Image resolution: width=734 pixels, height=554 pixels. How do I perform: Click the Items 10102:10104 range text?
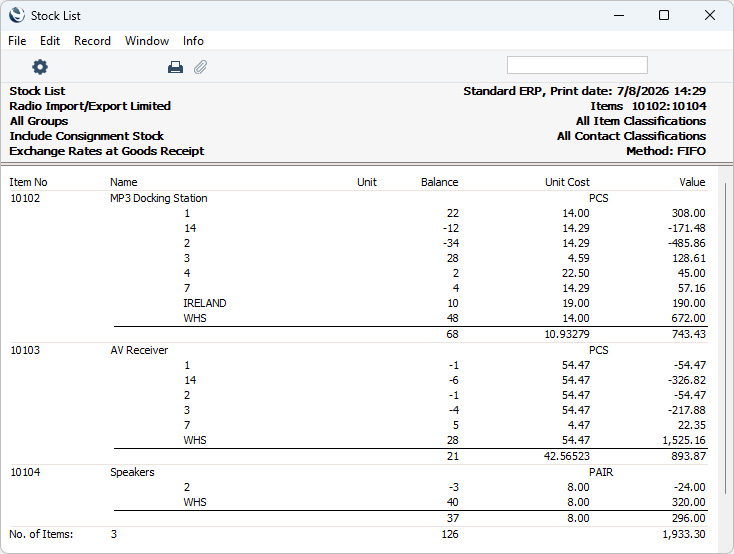coord(648,106)
